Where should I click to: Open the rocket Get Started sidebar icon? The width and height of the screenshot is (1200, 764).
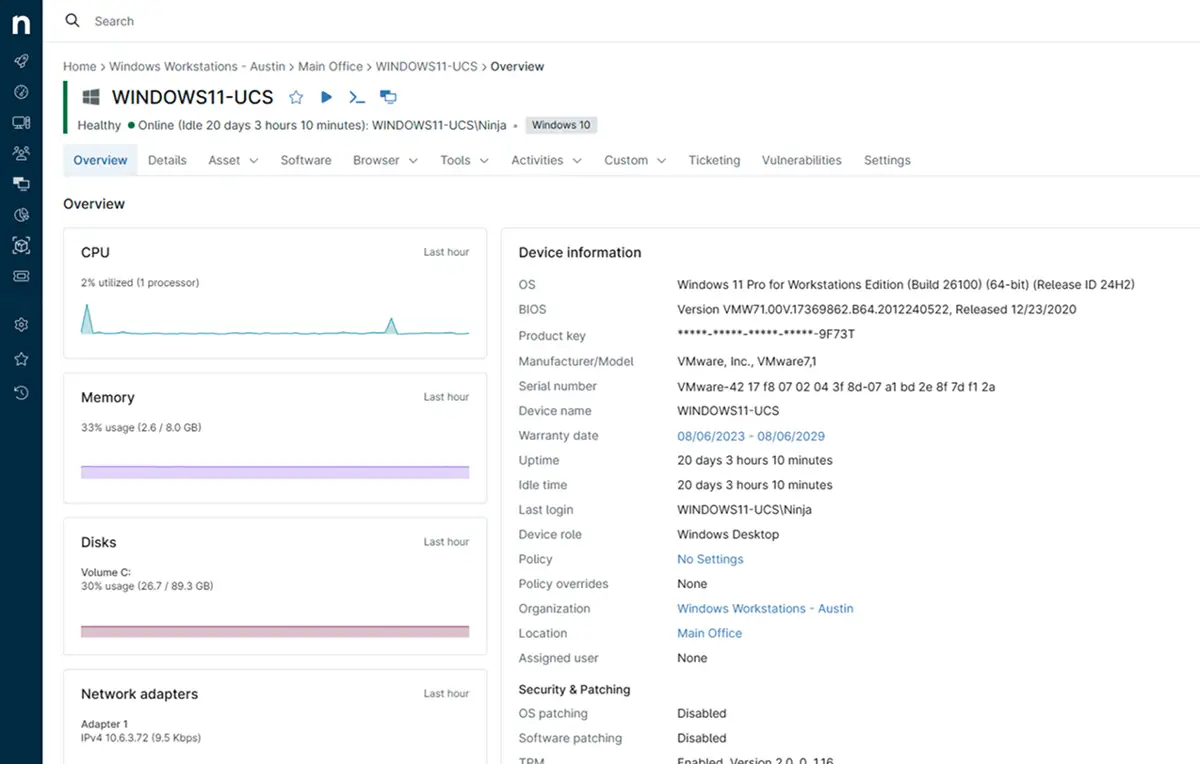coord(21,61)
